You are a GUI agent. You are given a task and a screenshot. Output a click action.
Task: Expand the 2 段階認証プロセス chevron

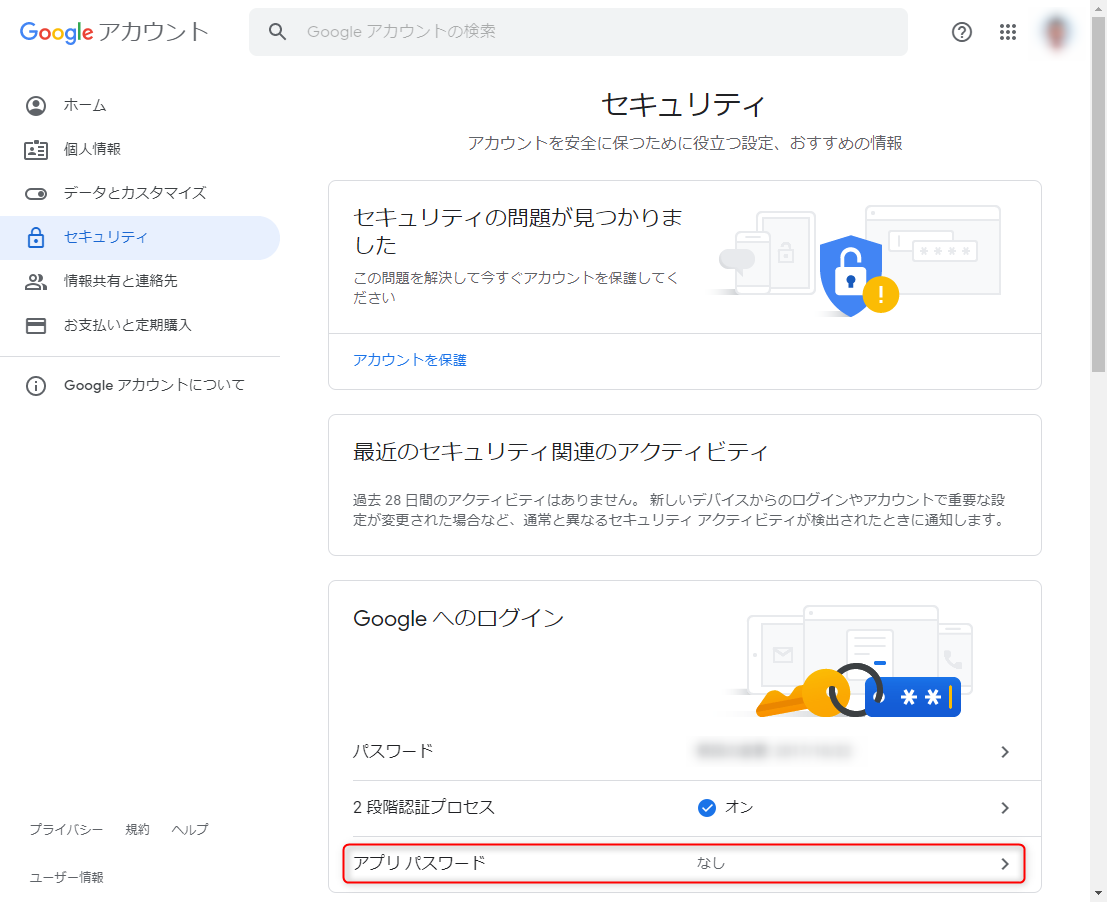coord(1005,808)
